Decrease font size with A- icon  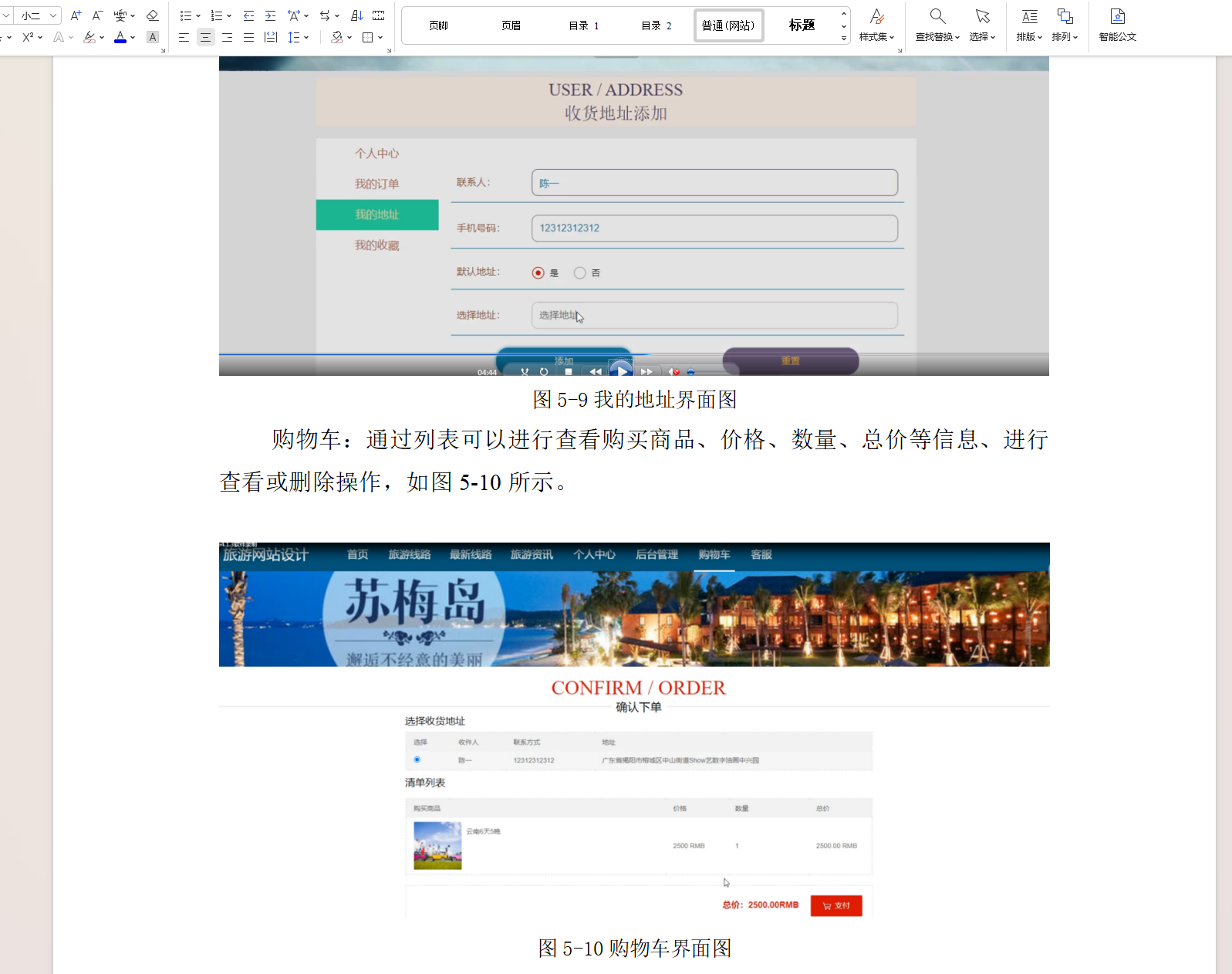click(x=97, y=15)
